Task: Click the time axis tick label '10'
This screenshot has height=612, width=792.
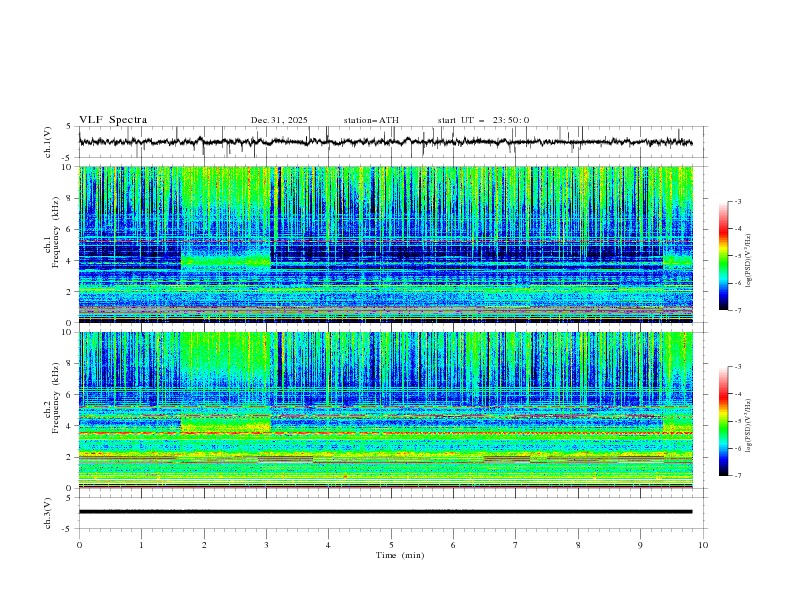Action: tap(703, 545)
